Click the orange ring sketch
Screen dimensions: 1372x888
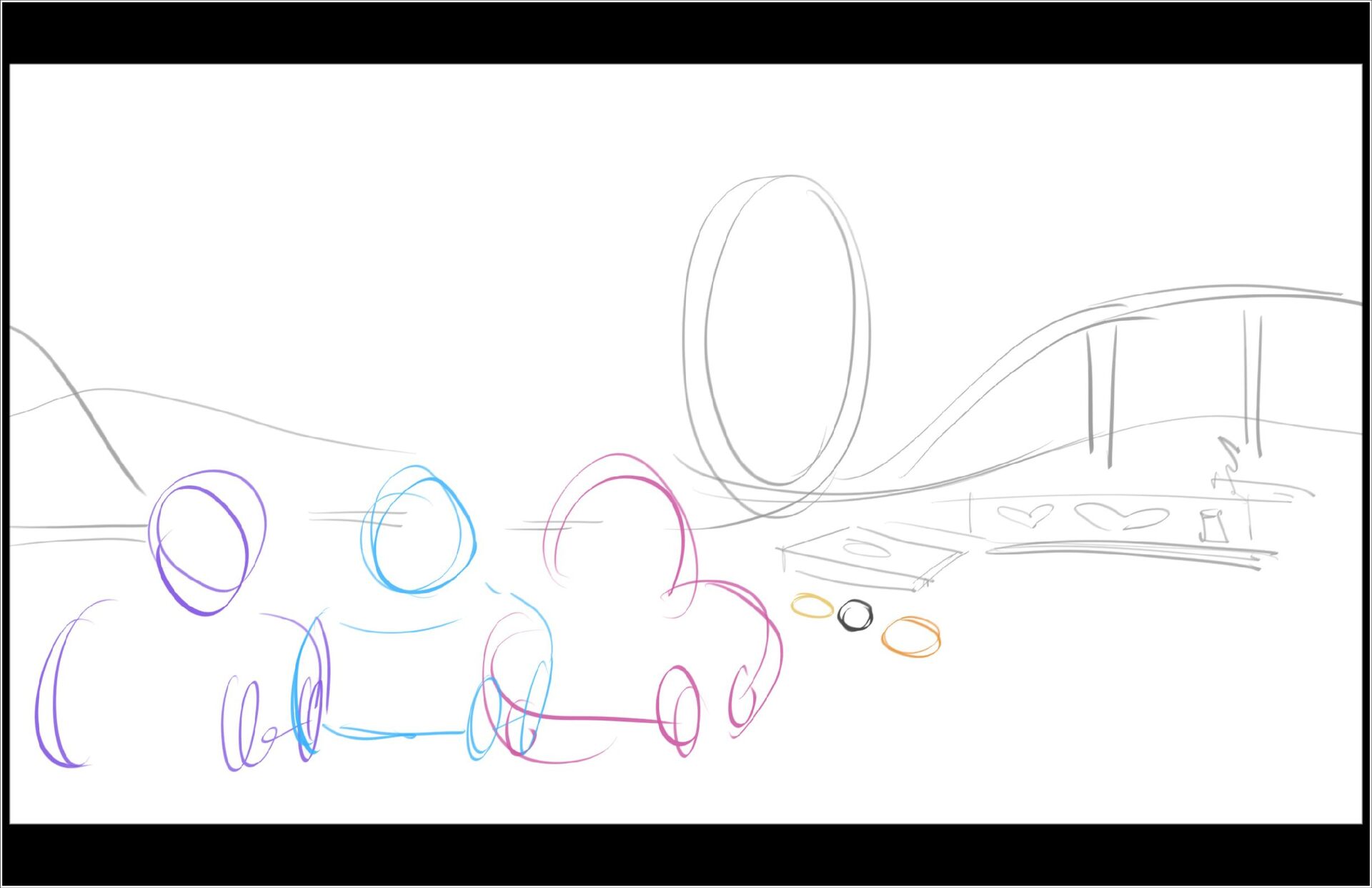(x=910, y=636)
